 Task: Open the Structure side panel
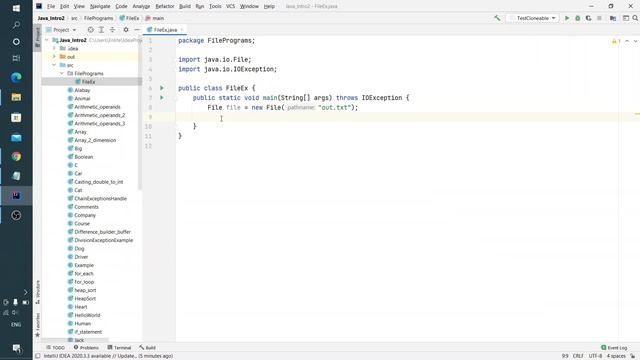click(38, 291)
